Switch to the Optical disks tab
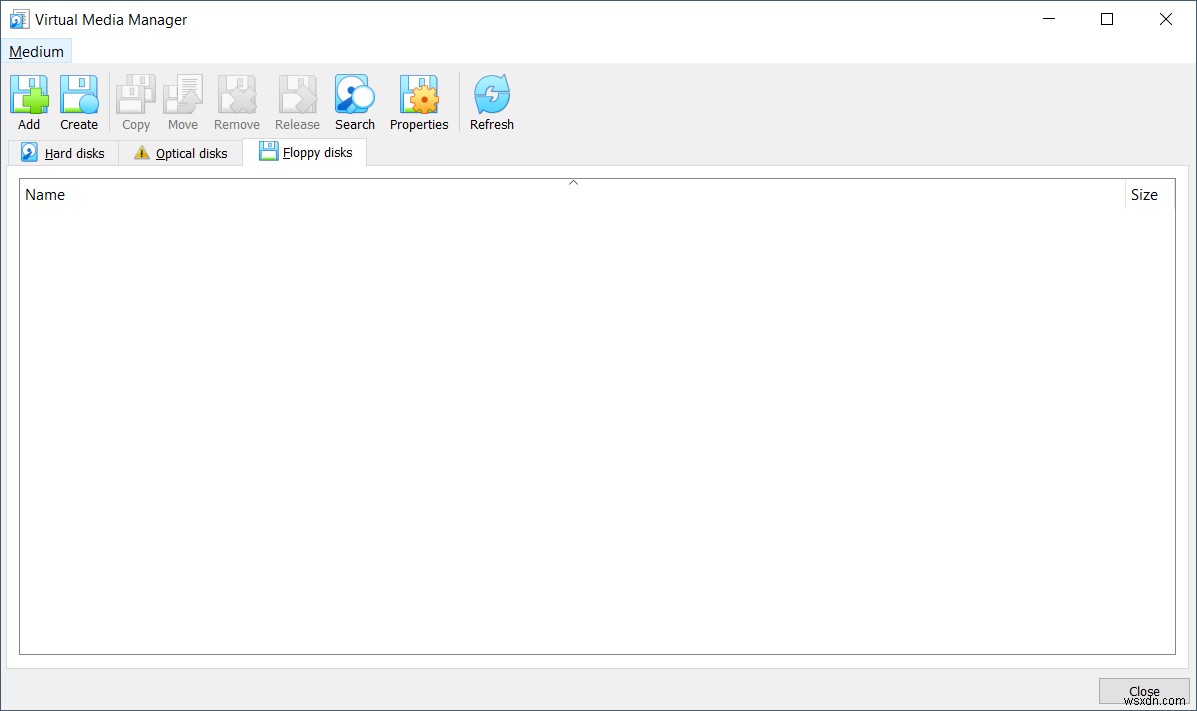Image resolution: width=1197 pixels, height=711 pixels. (190, 153)
